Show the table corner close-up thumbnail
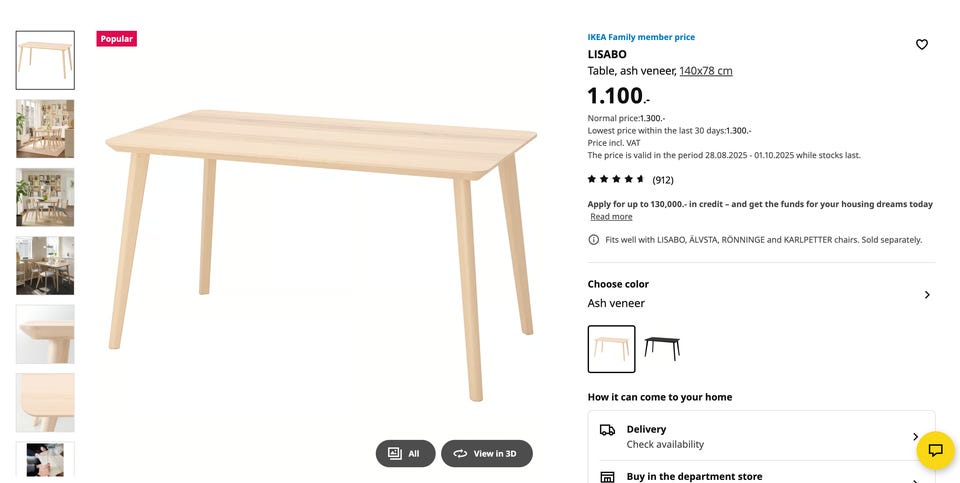960x483 pixels. [45, 334]
